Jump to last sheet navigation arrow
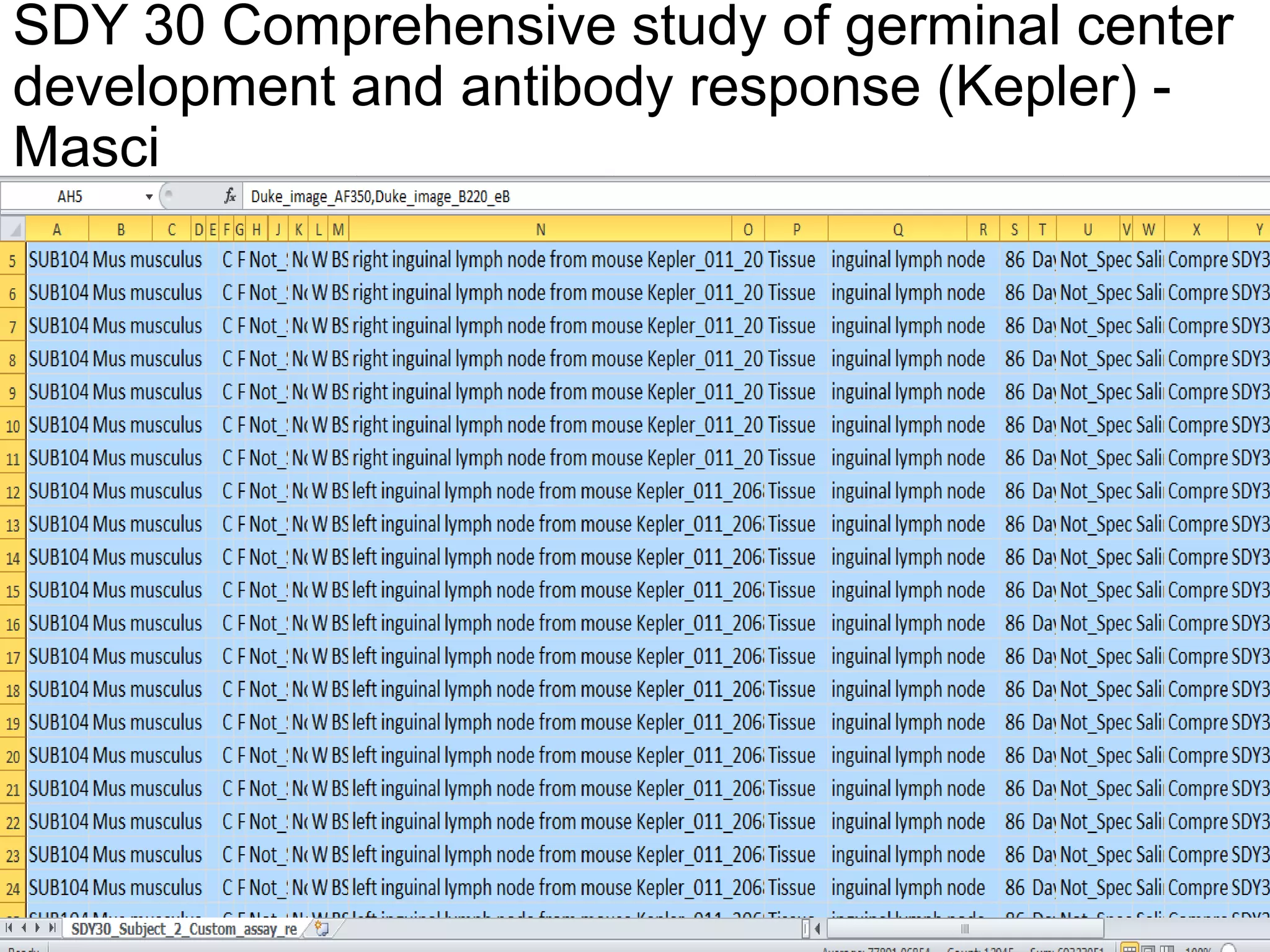 pyautogui.click(x=52, y=928)
